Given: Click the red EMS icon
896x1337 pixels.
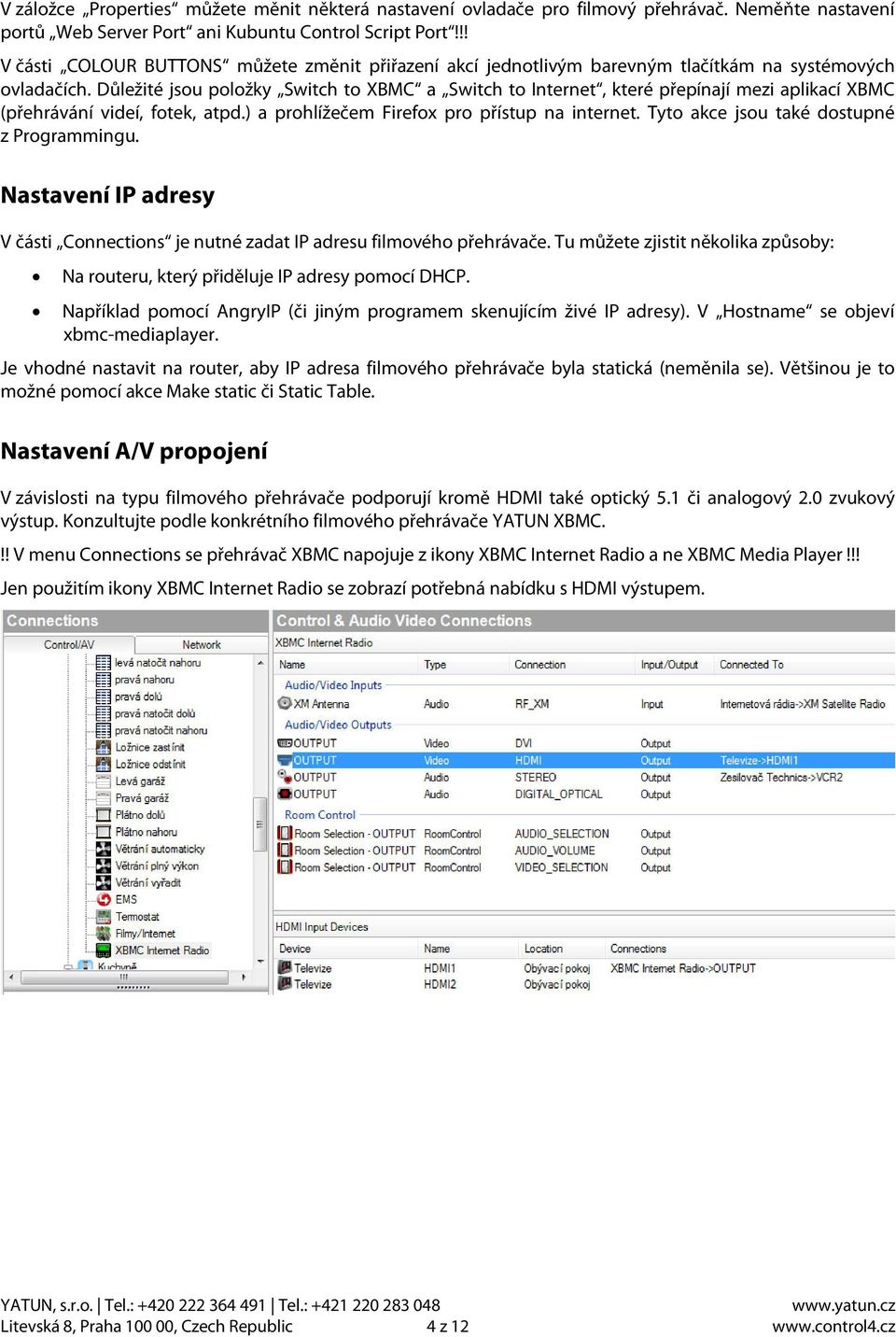Looking at the screenshot, I should [104, 899].
